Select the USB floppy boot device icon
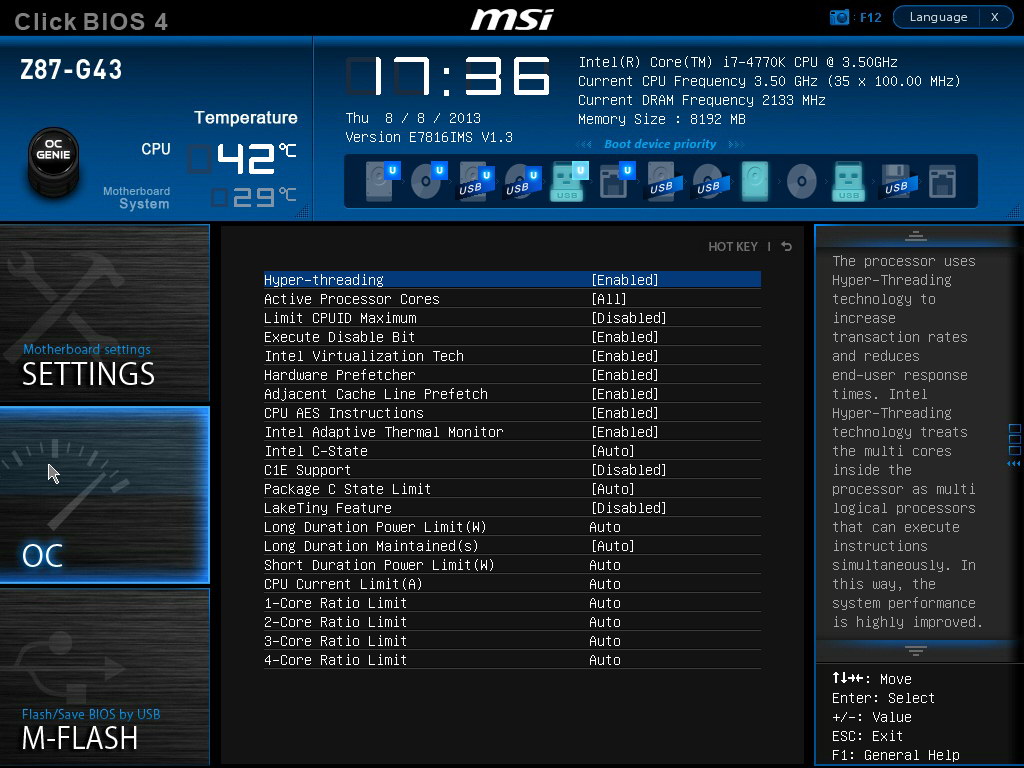The height and width of the screenshot is (768, 1024). tap(899, 181)
